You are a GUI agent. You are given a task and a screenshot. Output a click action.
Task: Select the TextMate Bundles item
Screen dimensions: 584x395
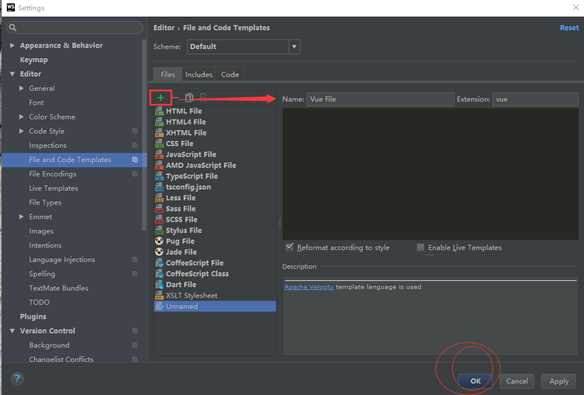[x=58, y=288]
